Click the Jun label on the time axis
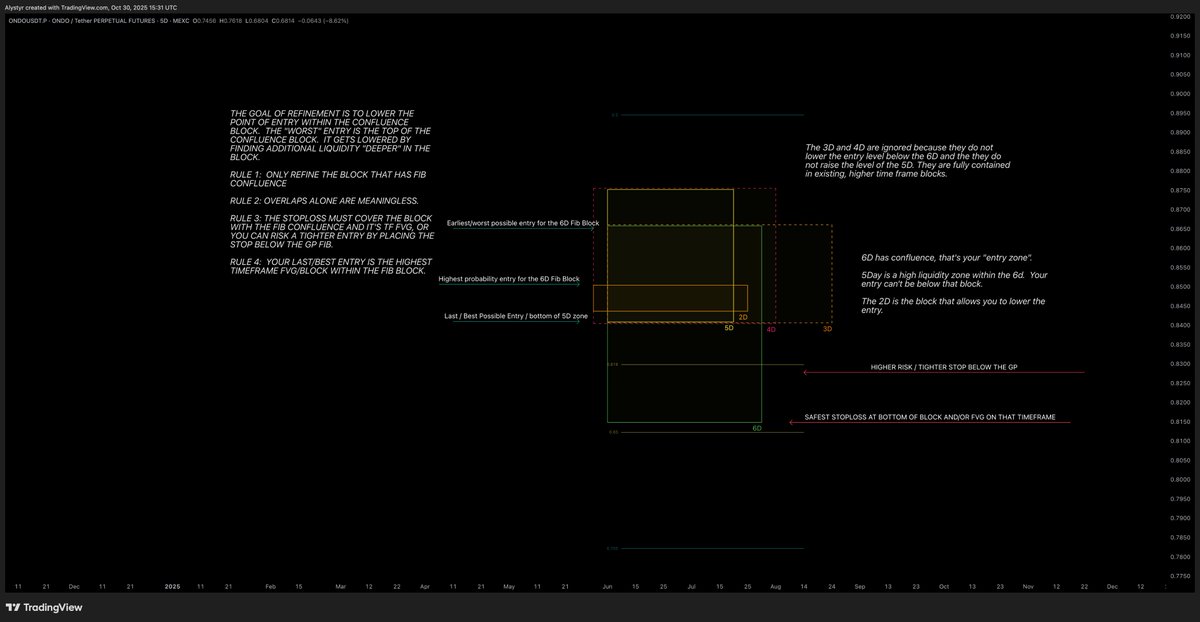 click(608, 586)
